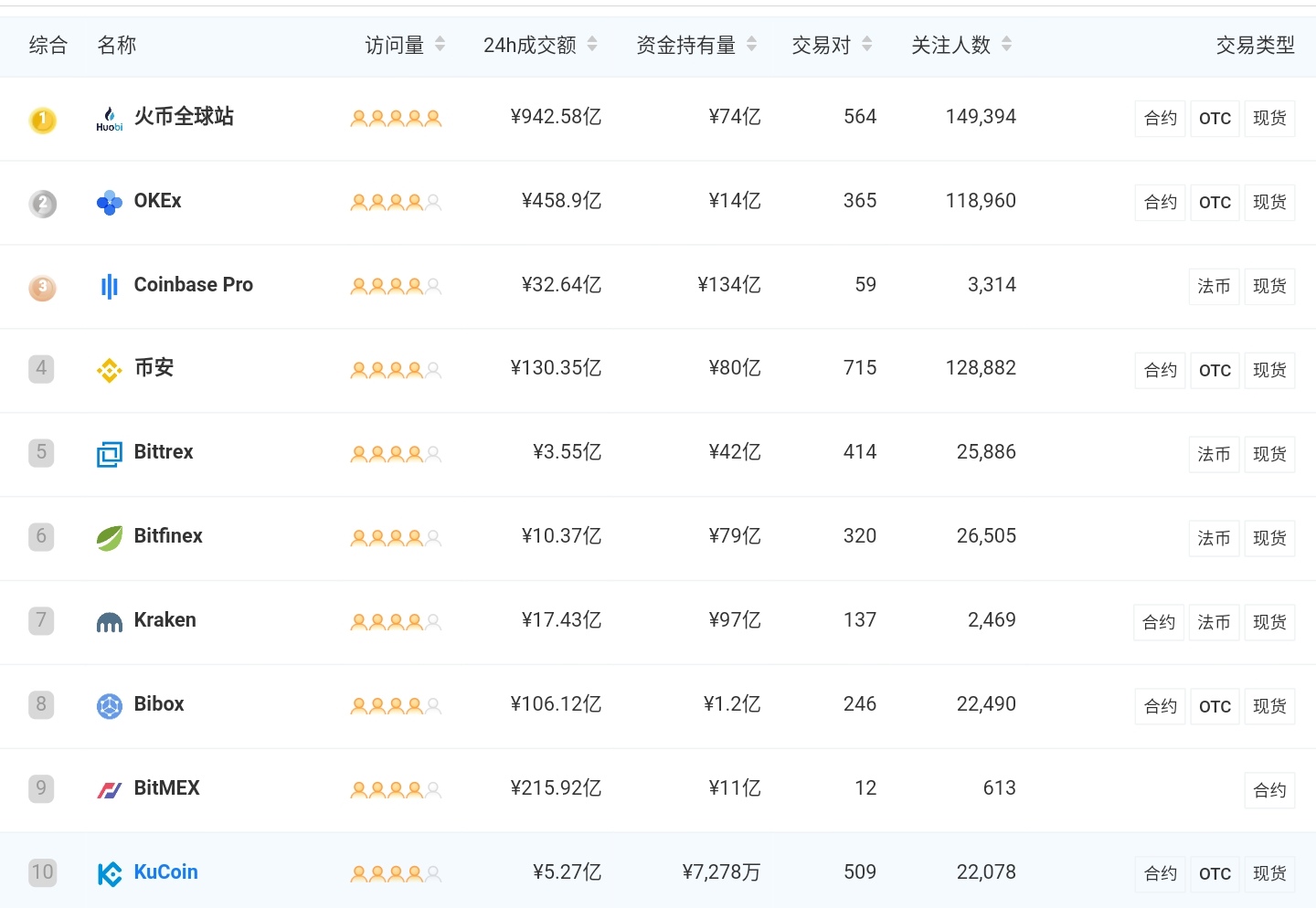Open the Bittrex exchange link
This screenshot has width=1316, height=908.
click(164, 451)
